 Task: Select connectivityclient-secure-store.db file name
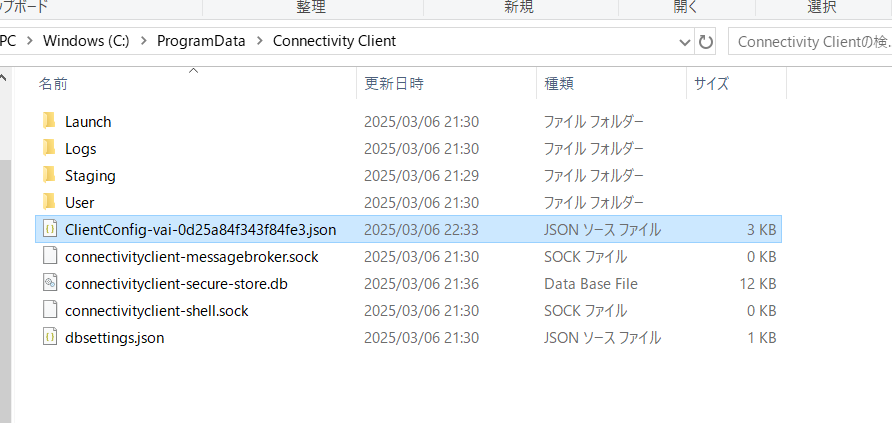(x=176, y=284)
